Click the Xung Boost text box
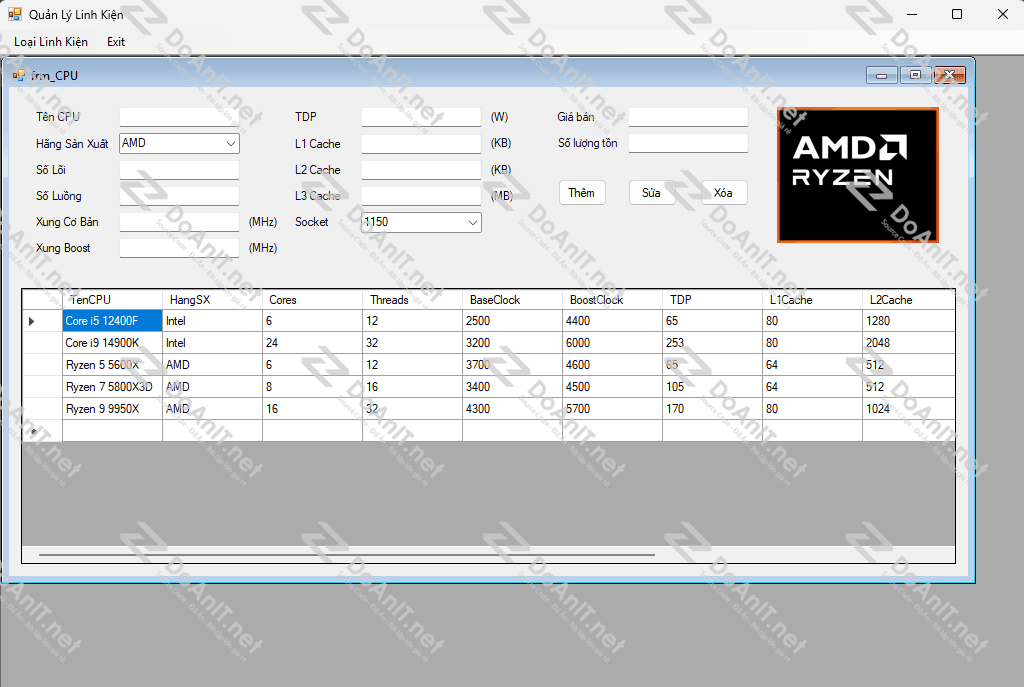The image size is (1024, 687). coord(179,248)
